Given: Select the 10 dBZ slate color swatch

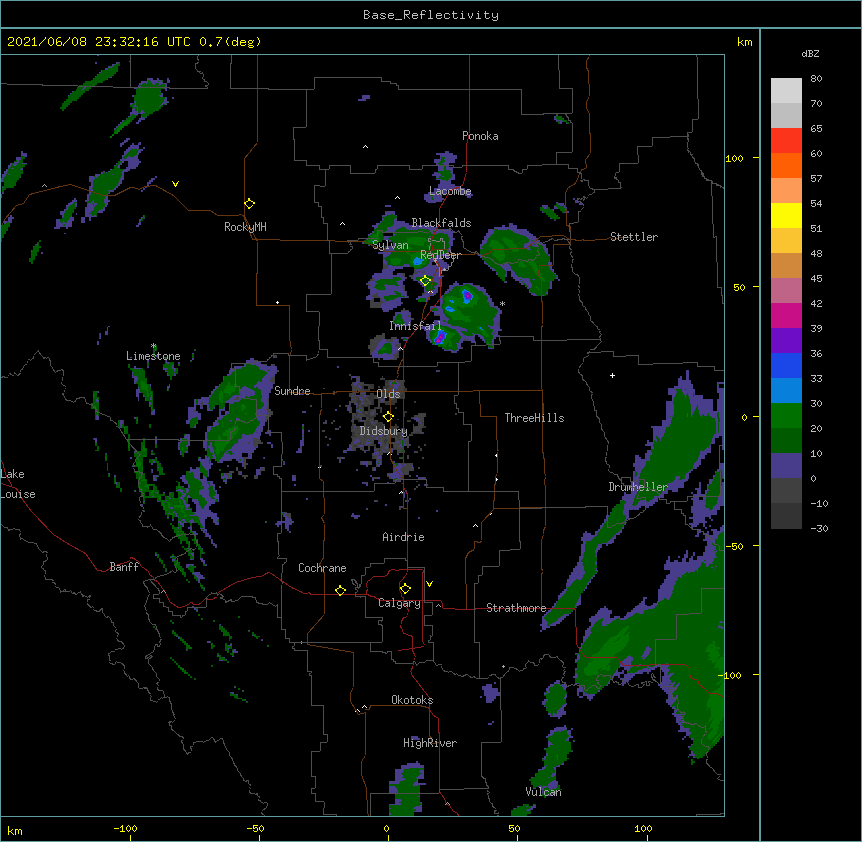Looking at the screenshot, I should point(786,466).
